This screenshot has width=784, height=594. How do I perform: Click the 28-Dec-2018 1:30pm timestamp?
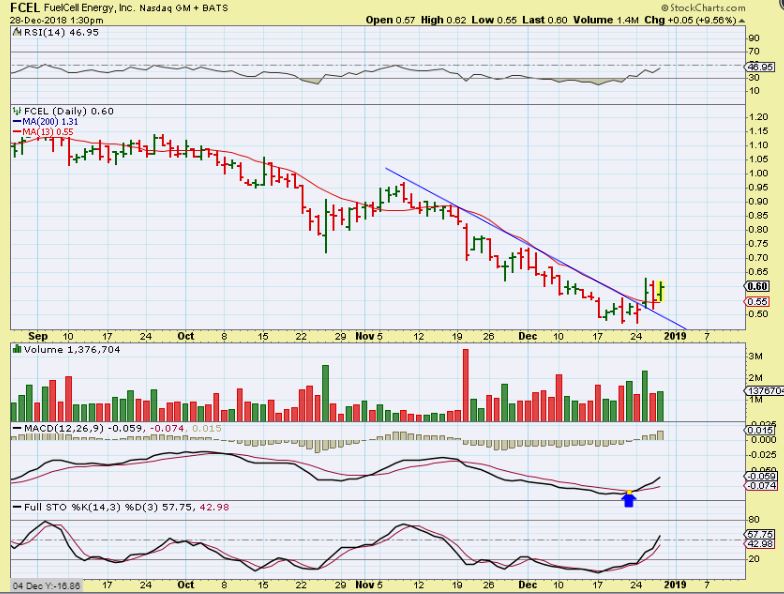56,20
